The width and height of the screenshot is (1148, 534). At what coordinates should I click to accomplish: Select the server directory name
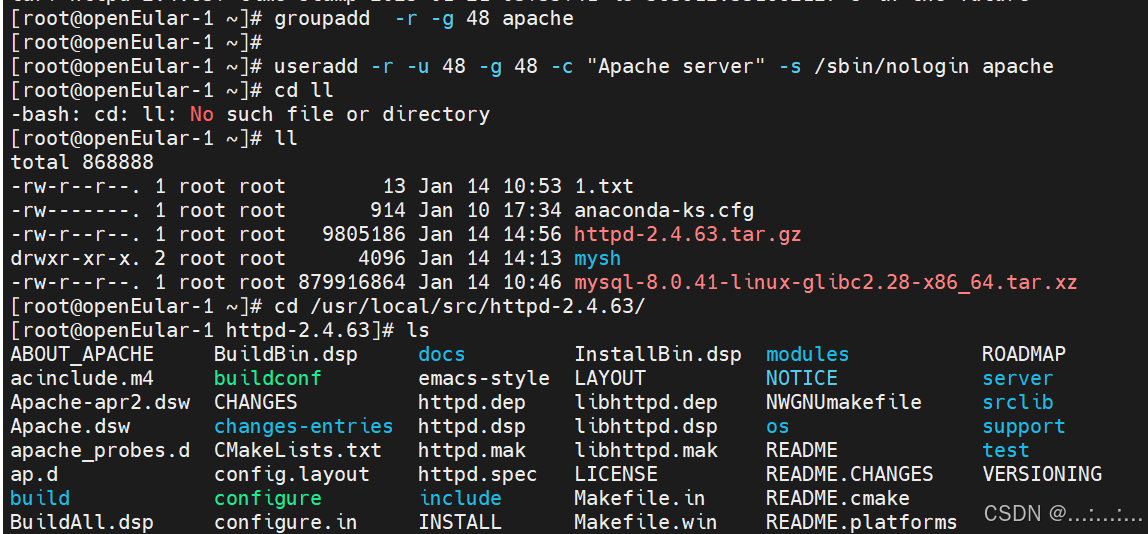(1018, 378)
